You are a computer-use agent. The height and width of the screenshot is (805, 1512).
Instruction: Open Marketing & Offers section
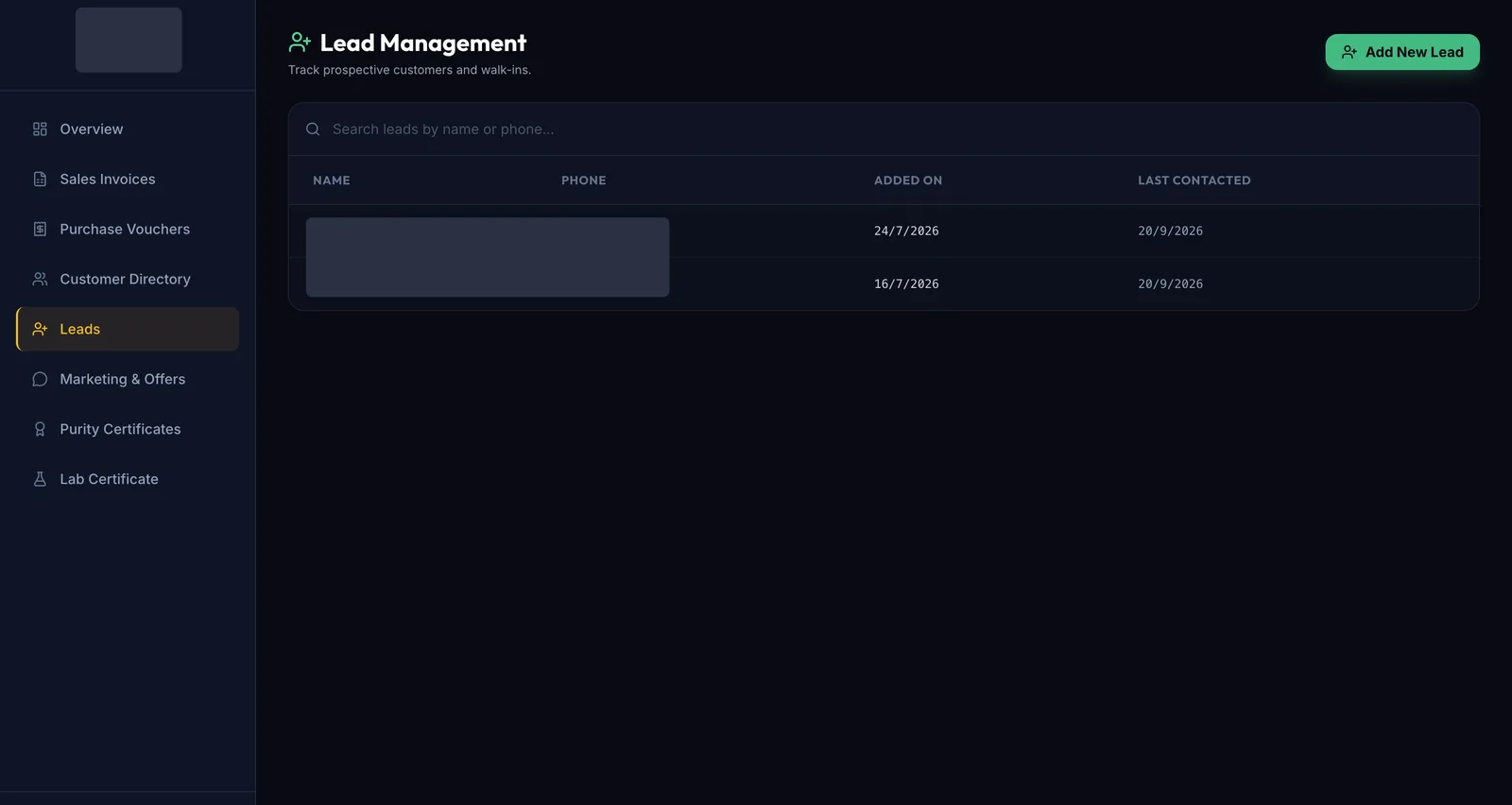[x=128, y=380]
